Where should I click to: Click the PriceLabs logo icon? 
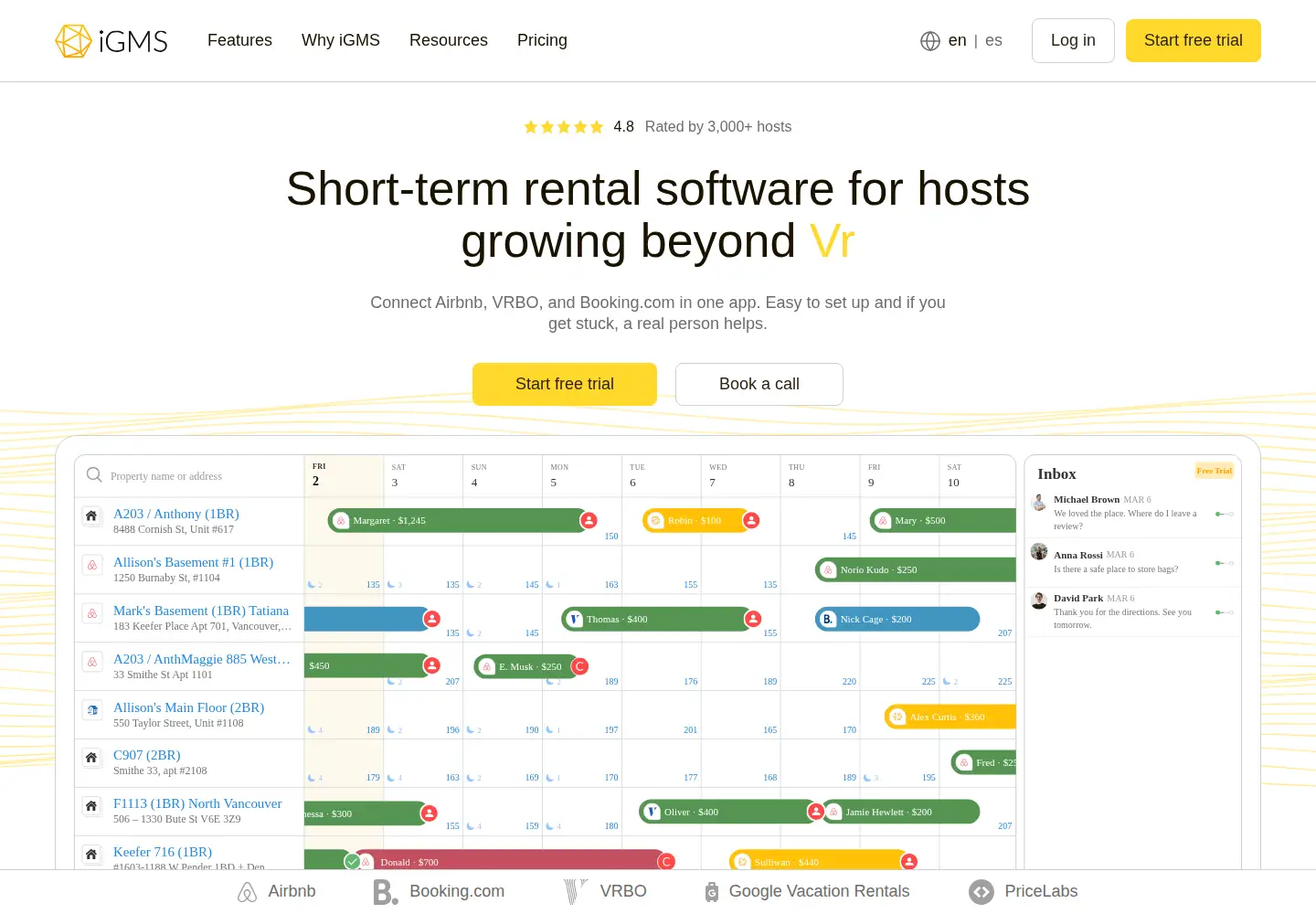[x=982, y=892]
